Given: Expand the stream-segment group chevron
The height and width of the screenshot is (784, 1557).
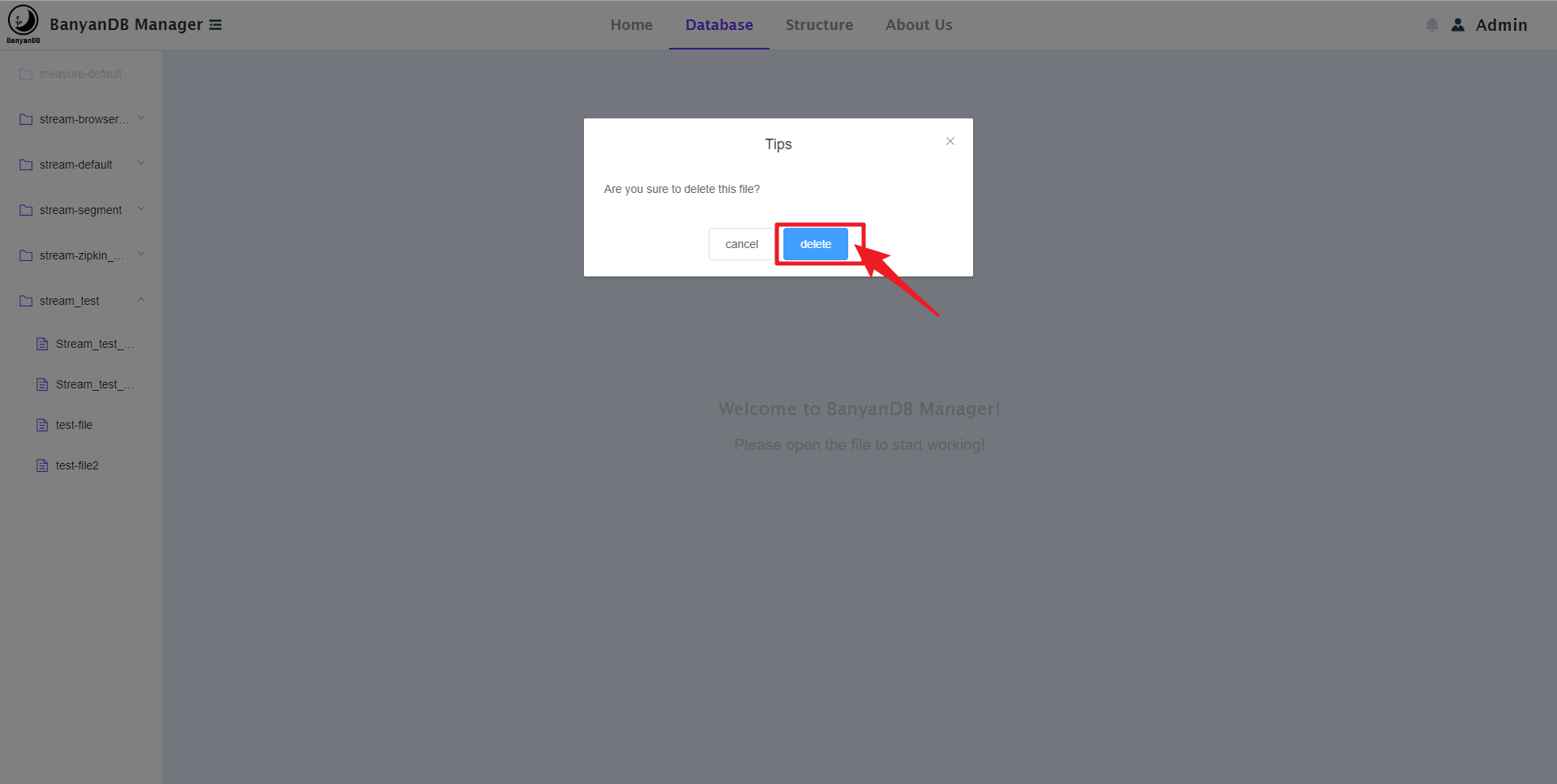Looking at the screenshot, I should pos(141,208).
